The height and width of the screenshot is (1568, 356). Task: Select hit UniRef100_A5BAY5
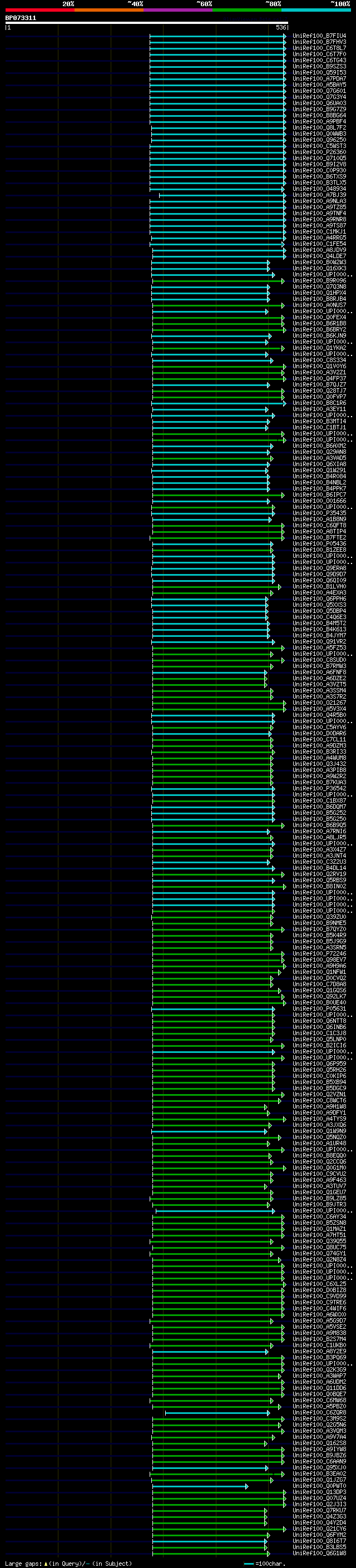[319, 85]
